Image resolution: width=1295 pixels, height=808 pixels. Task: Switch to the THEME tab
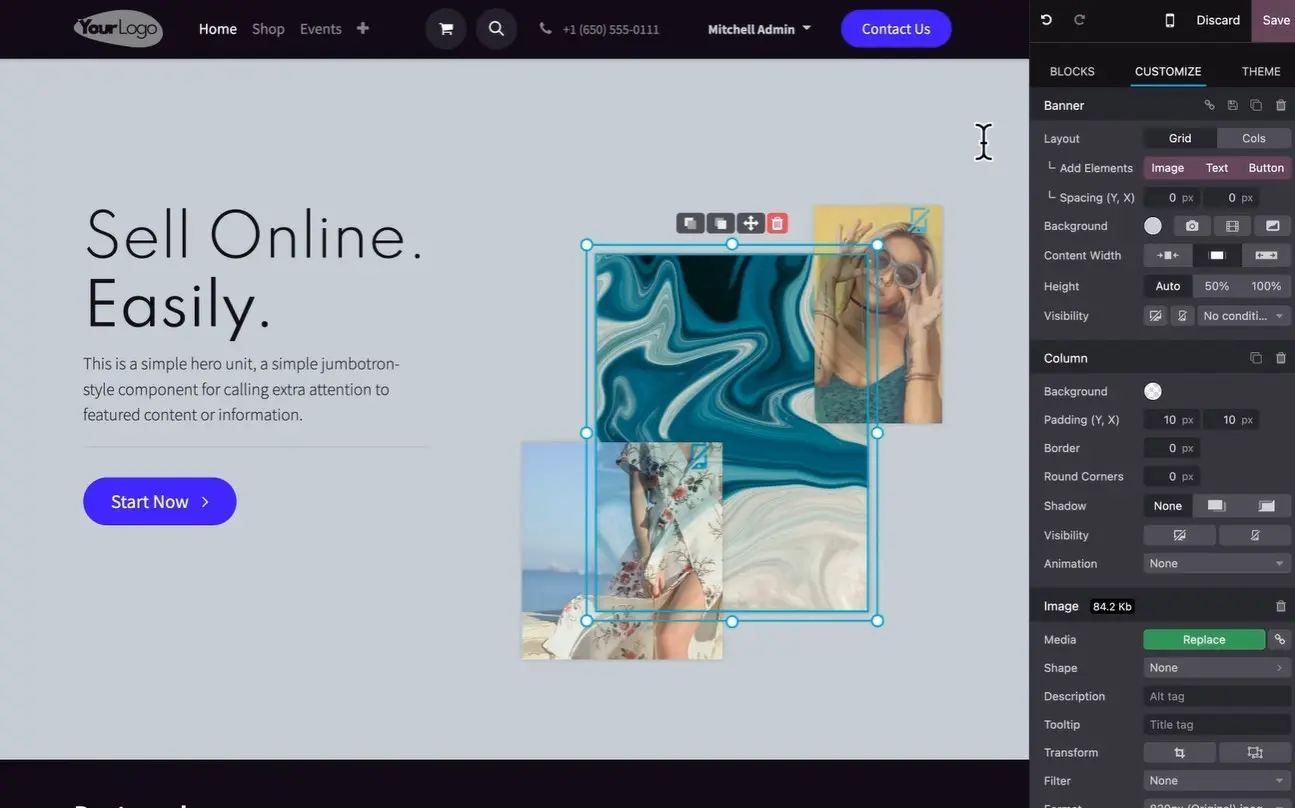point(1261,71)
